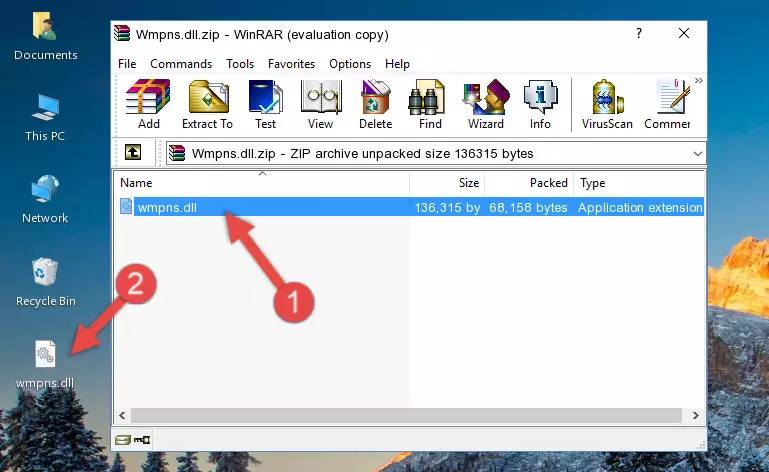Launch the Wizard tool
This screenshot has width=769, height=472.
[x=486, y=104]
